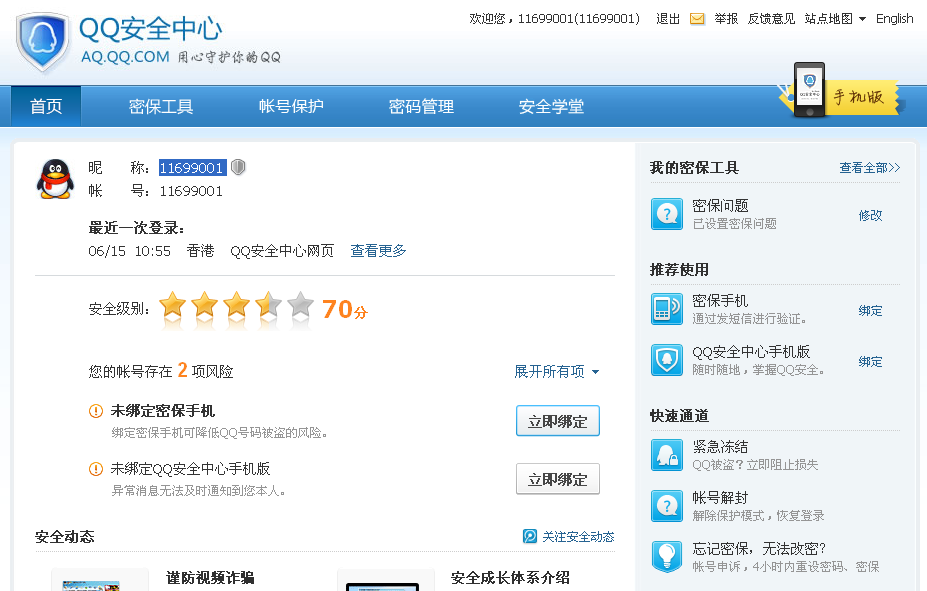Click the penguin avatar image
Viewport: 927px width, 591px height.
click(56, 179)
